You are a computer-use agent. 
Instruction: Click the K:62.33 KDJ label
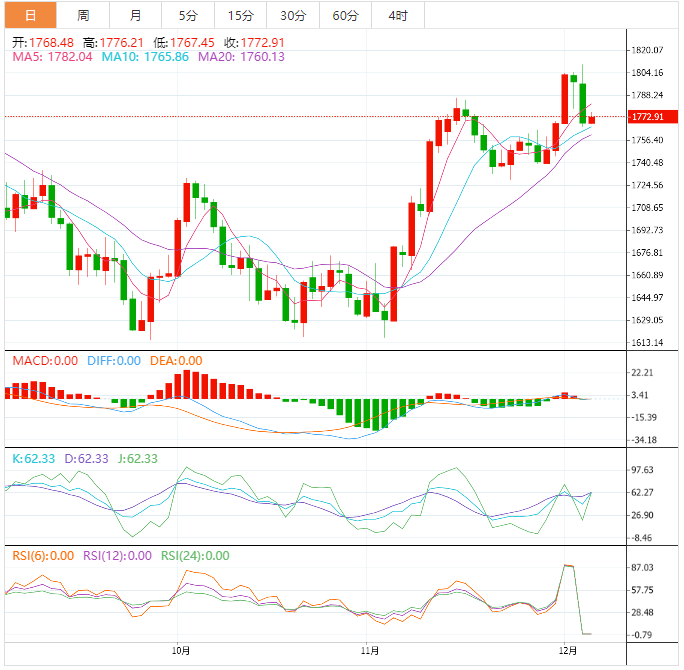tap(36, 459)
